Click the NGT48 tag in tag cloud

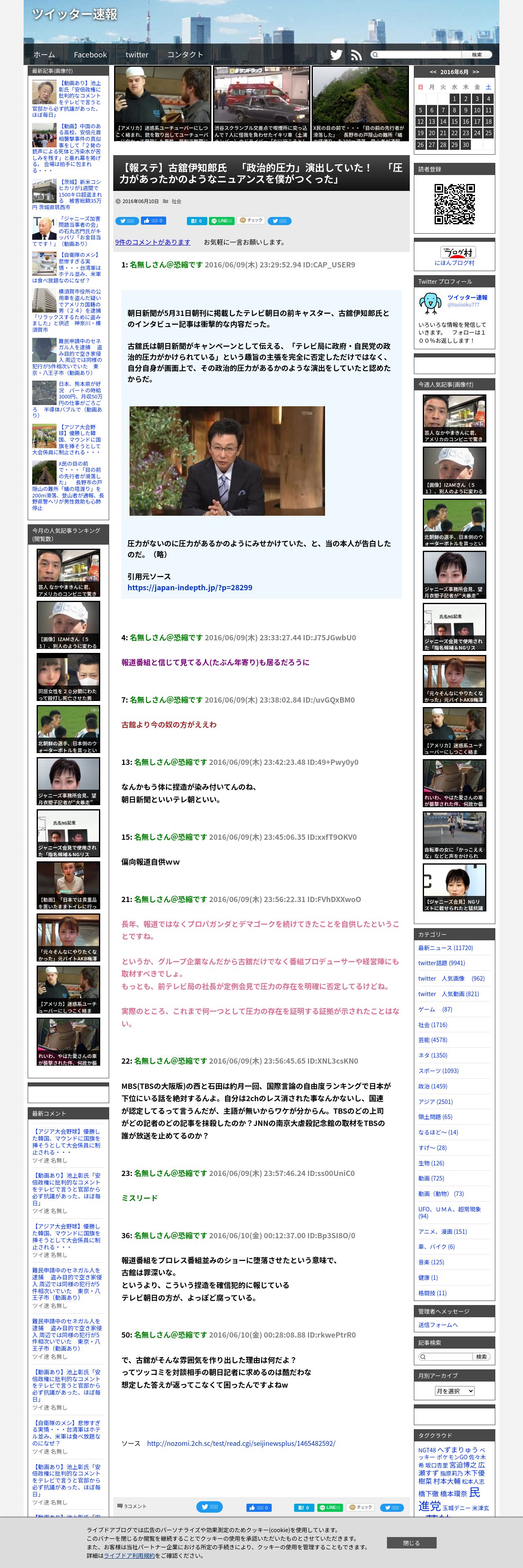[427, 1450]
